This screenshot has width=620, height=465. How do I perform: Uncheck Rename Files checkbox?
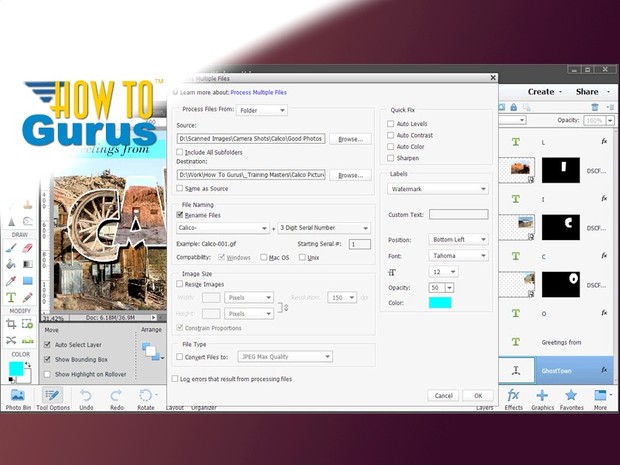pos(180,215)
